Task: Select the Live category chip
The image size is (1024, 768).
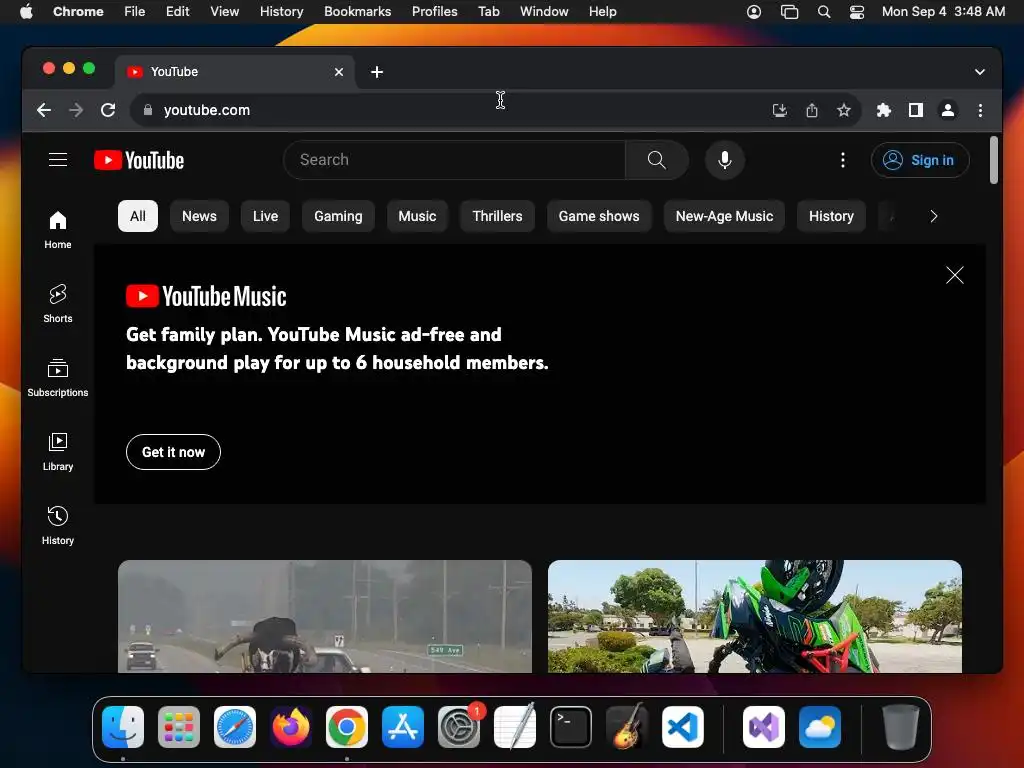Action: coord(265,216)
